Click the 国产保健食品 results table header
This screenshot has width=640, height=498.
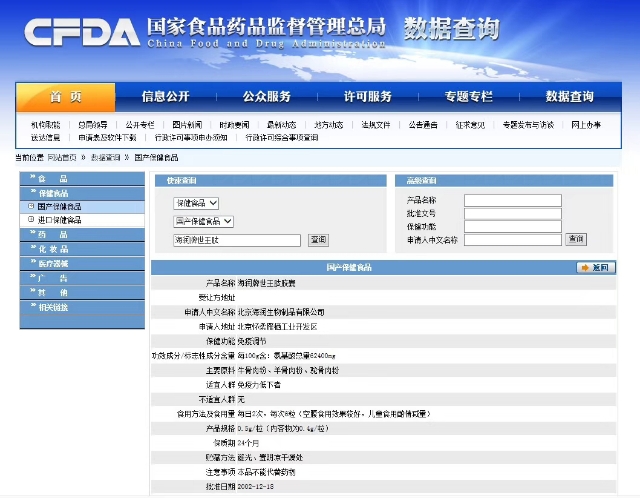tap(349, 267)
